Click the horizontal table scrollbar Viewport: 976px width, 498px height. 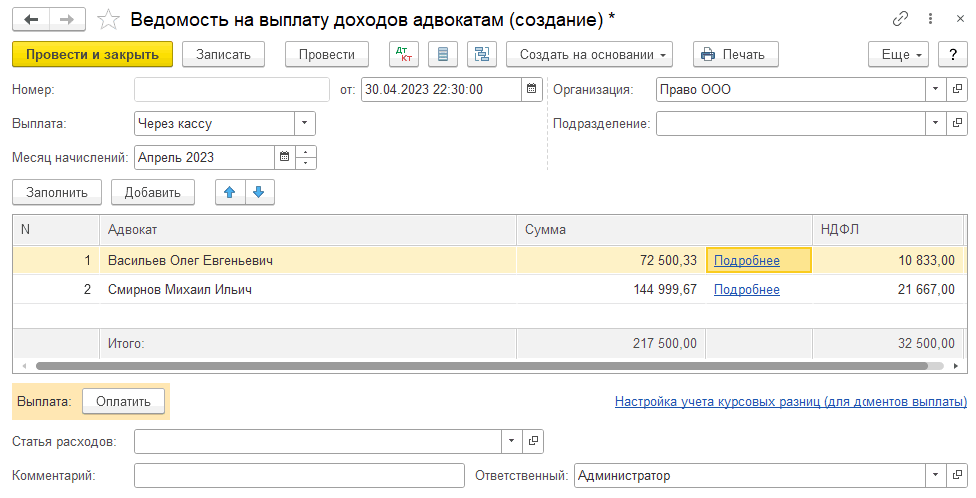coord(480,367)
